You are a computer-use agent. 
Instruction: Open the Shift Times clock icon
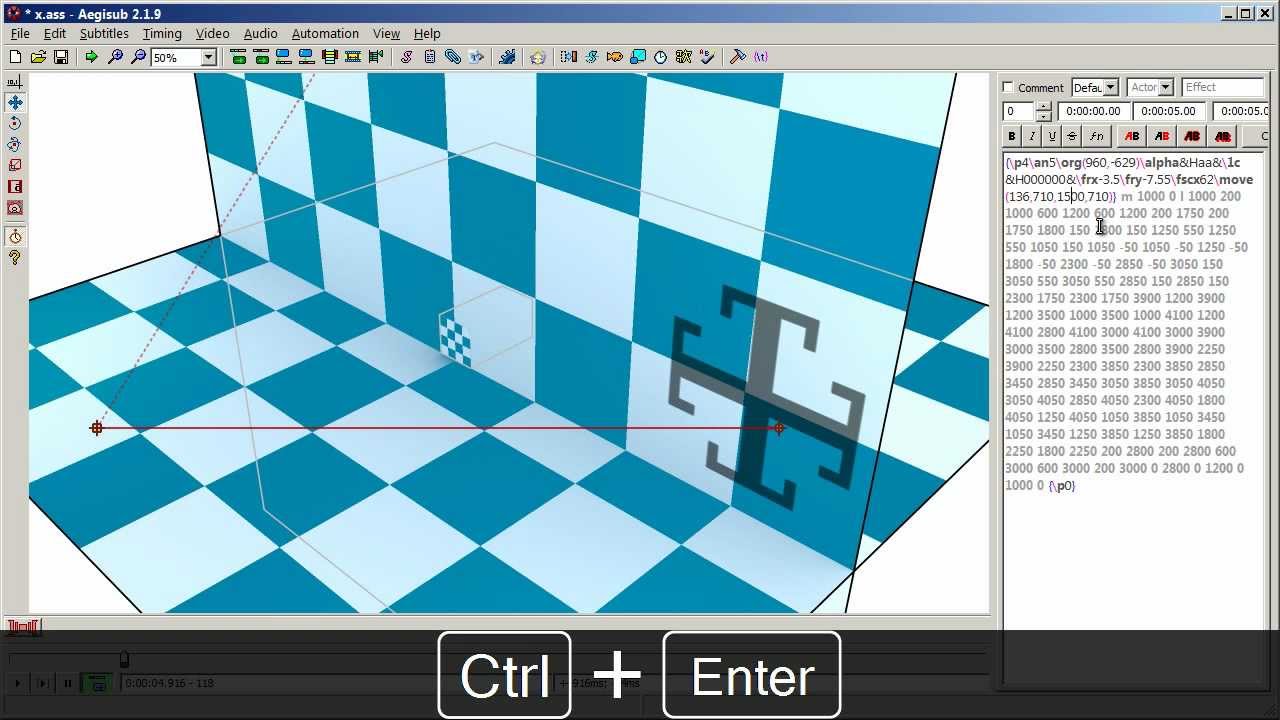click(661, 57)
